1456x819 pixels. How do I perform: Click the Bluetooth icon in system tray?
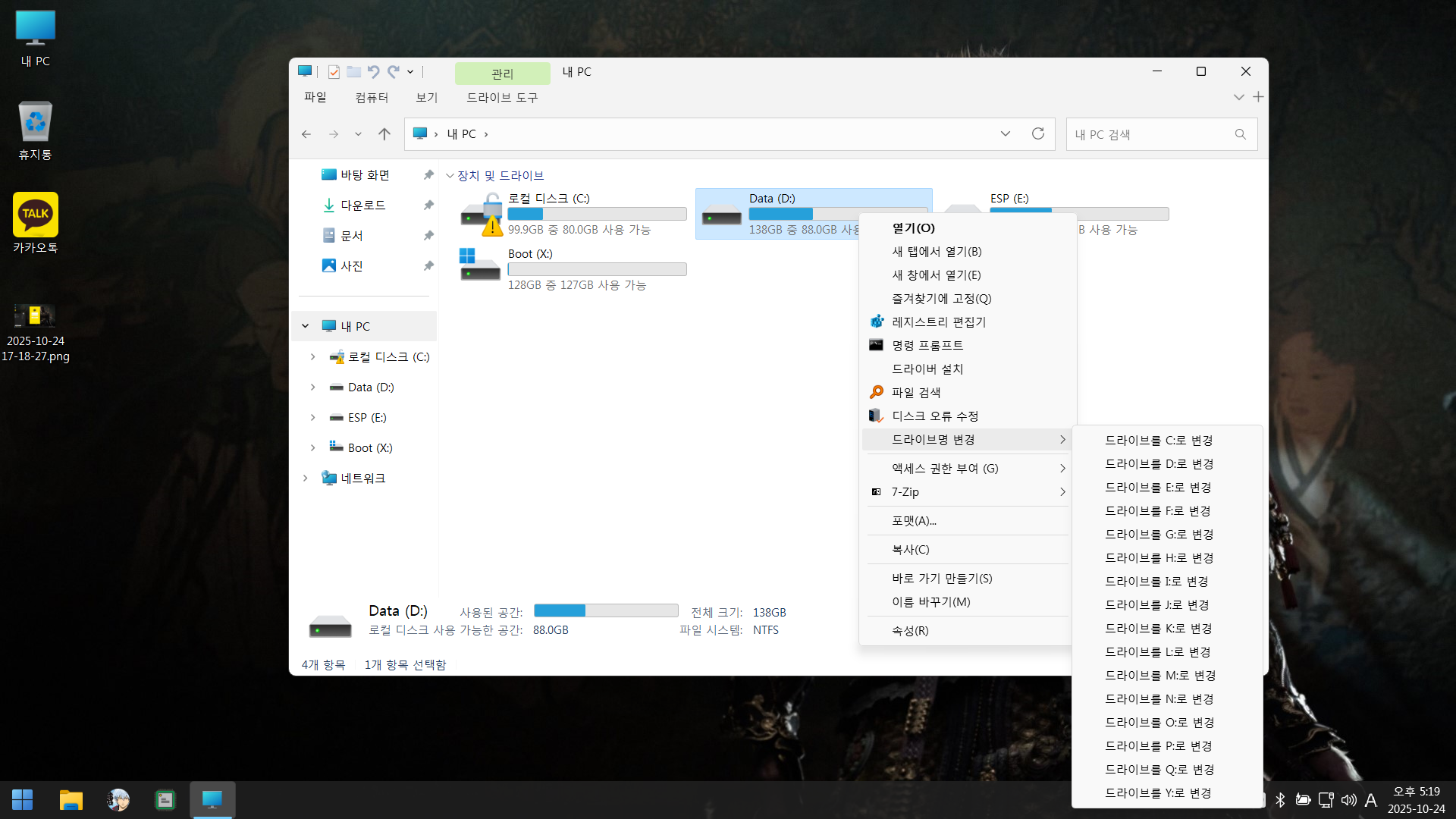point(1280,799)
